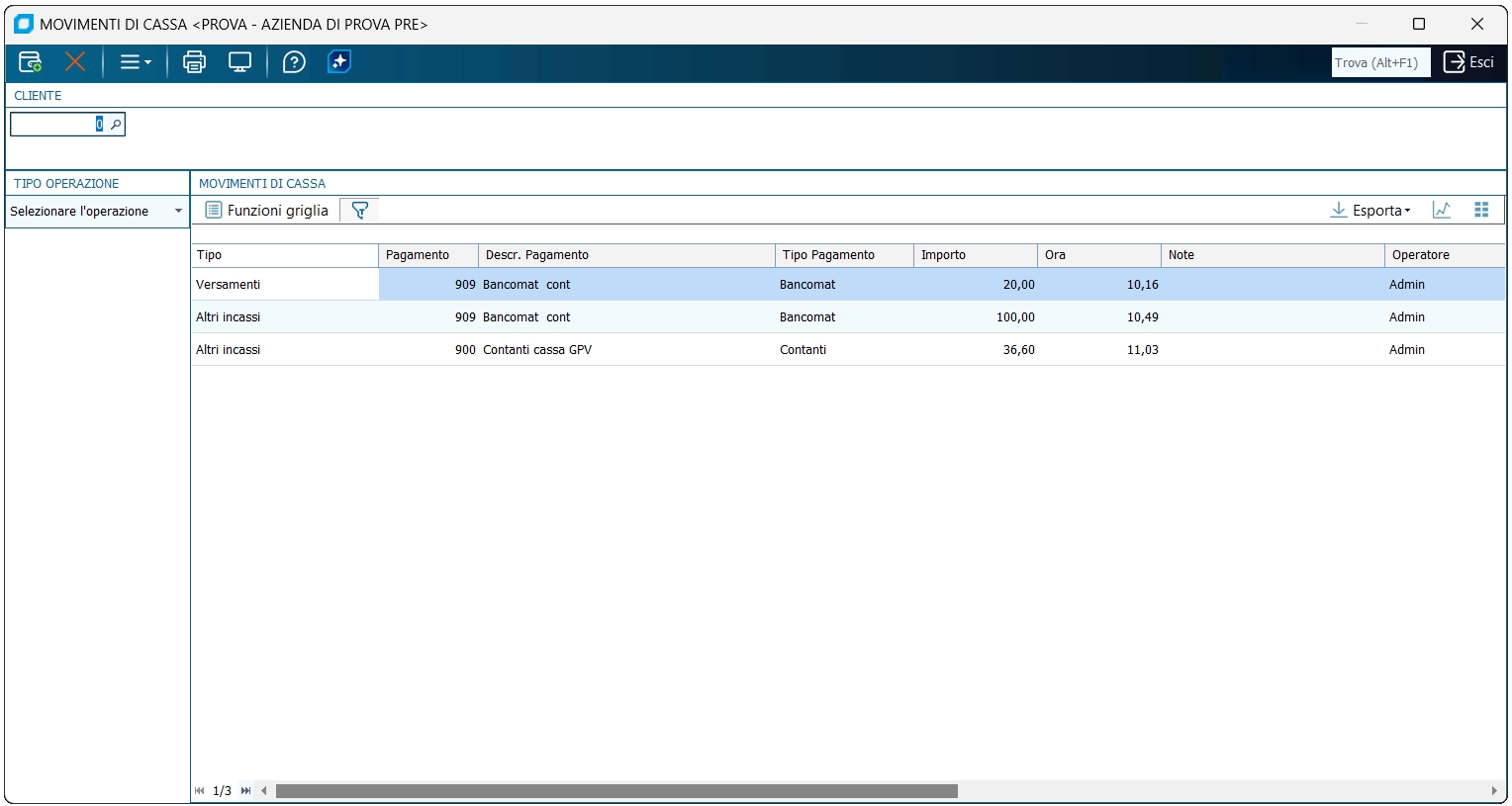This screenshot has width=1512, height=806.
Task: Open the Esporta dropdown
Action: tap(1371, 210)
